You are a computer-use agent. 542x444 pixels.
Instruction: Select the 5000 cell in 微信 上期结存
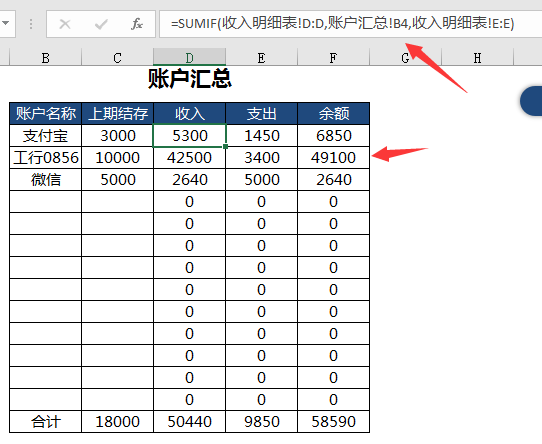pyautogui.click(x=118, y=179)
